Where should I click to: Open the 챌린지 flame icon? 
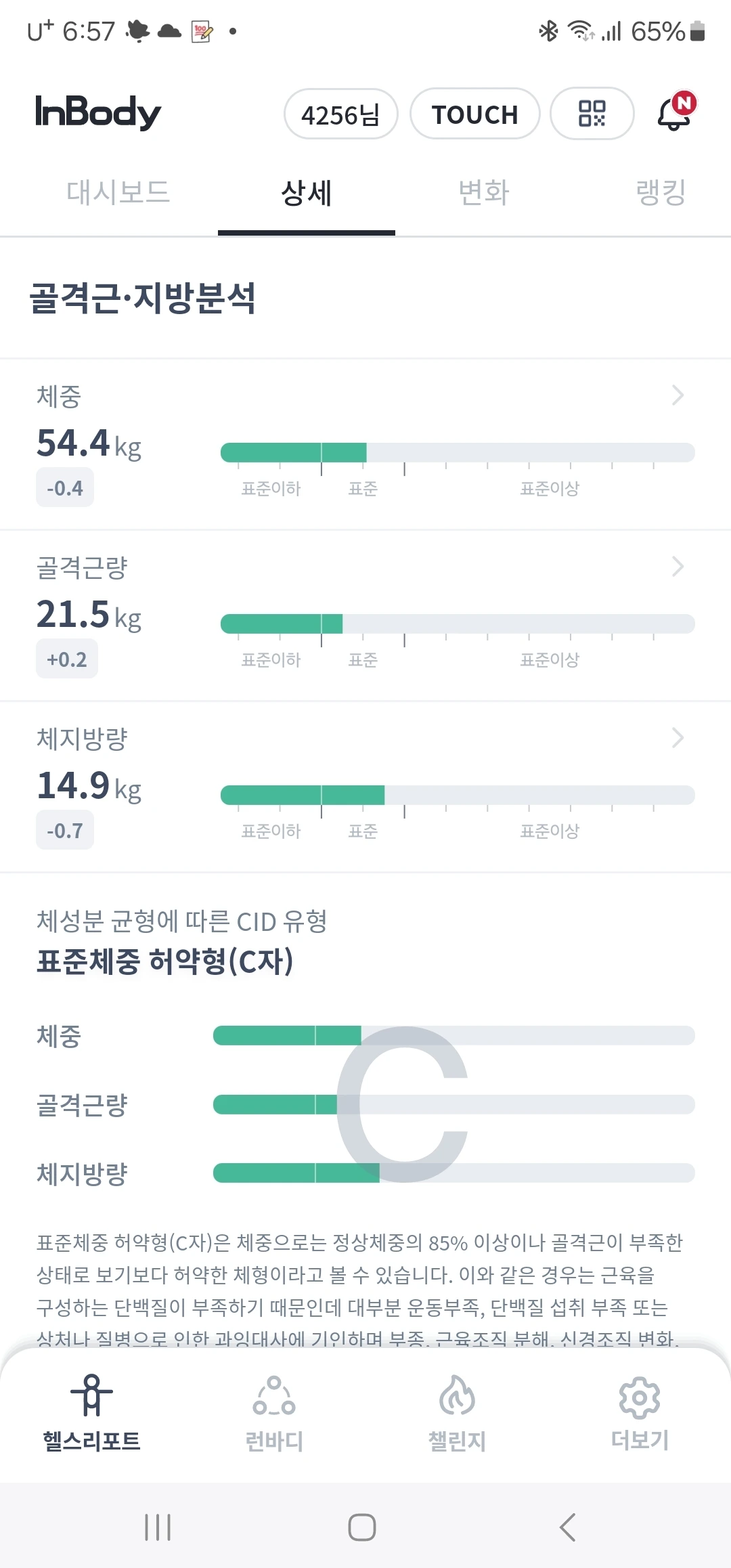(457, 1396)
